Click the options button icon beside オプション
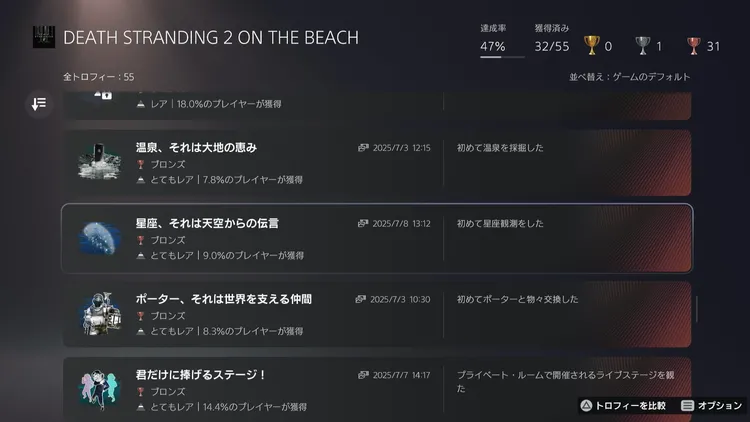 (687, 405)
